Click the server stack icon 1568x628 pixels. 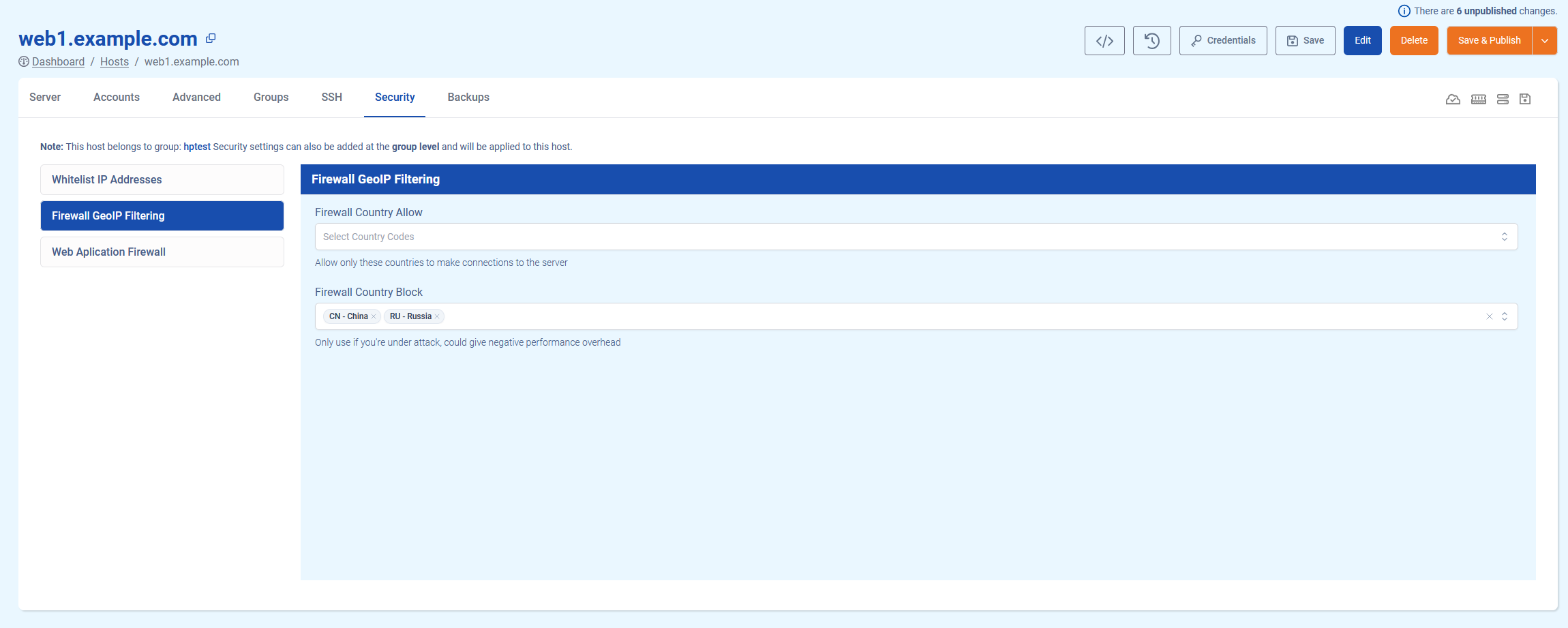pyautogui.click(x=1503, y=100)
